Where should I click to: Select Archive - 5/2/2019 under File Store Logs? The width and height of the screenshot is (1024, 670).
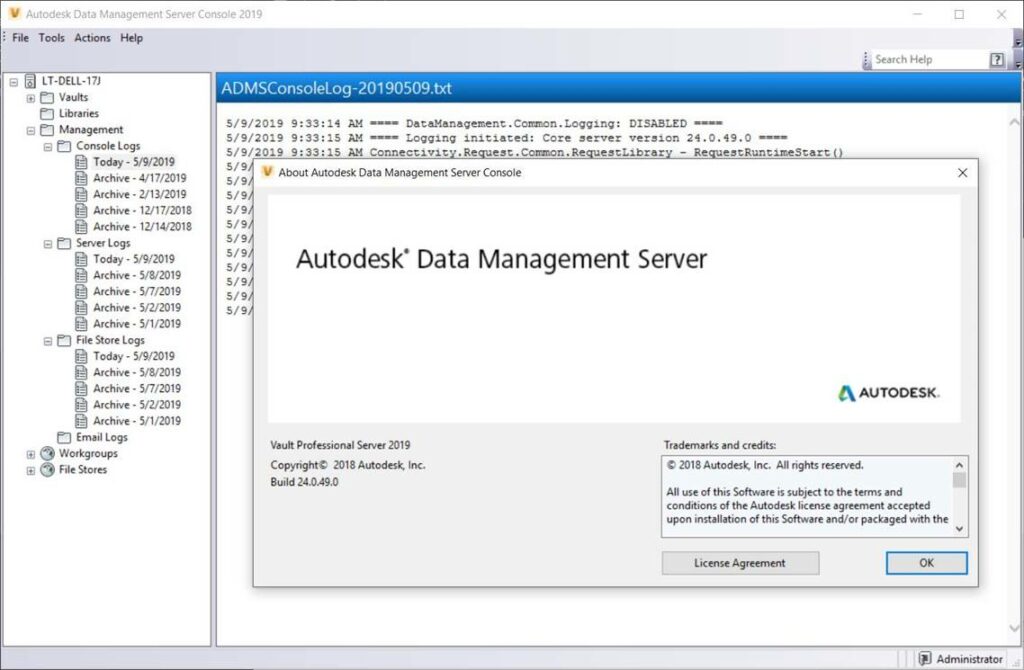pyautogui.click(x=136, y=405)
